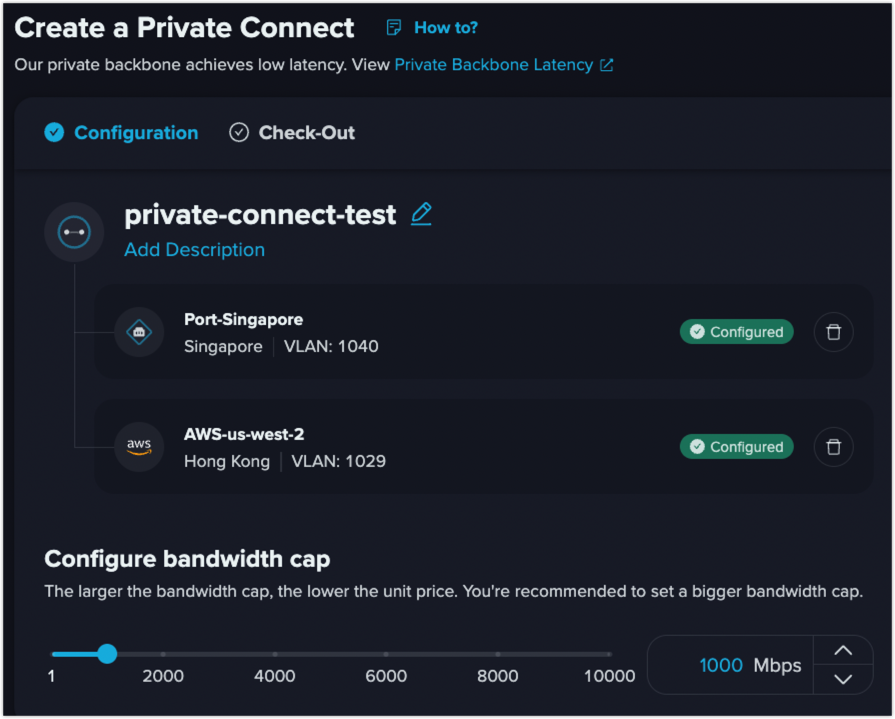Delete the AWS-us-west-2 endpoint with trash icon

coord(833,447)
